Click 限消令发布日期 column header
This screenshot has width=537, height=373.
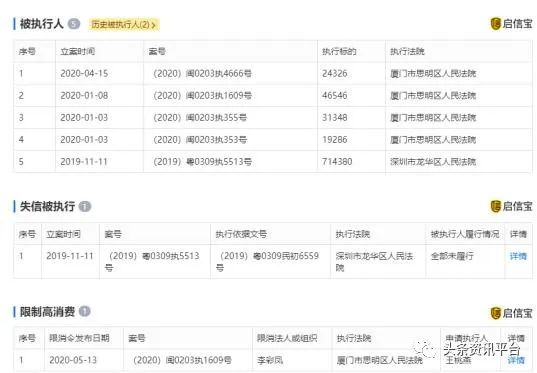[79, 338]
